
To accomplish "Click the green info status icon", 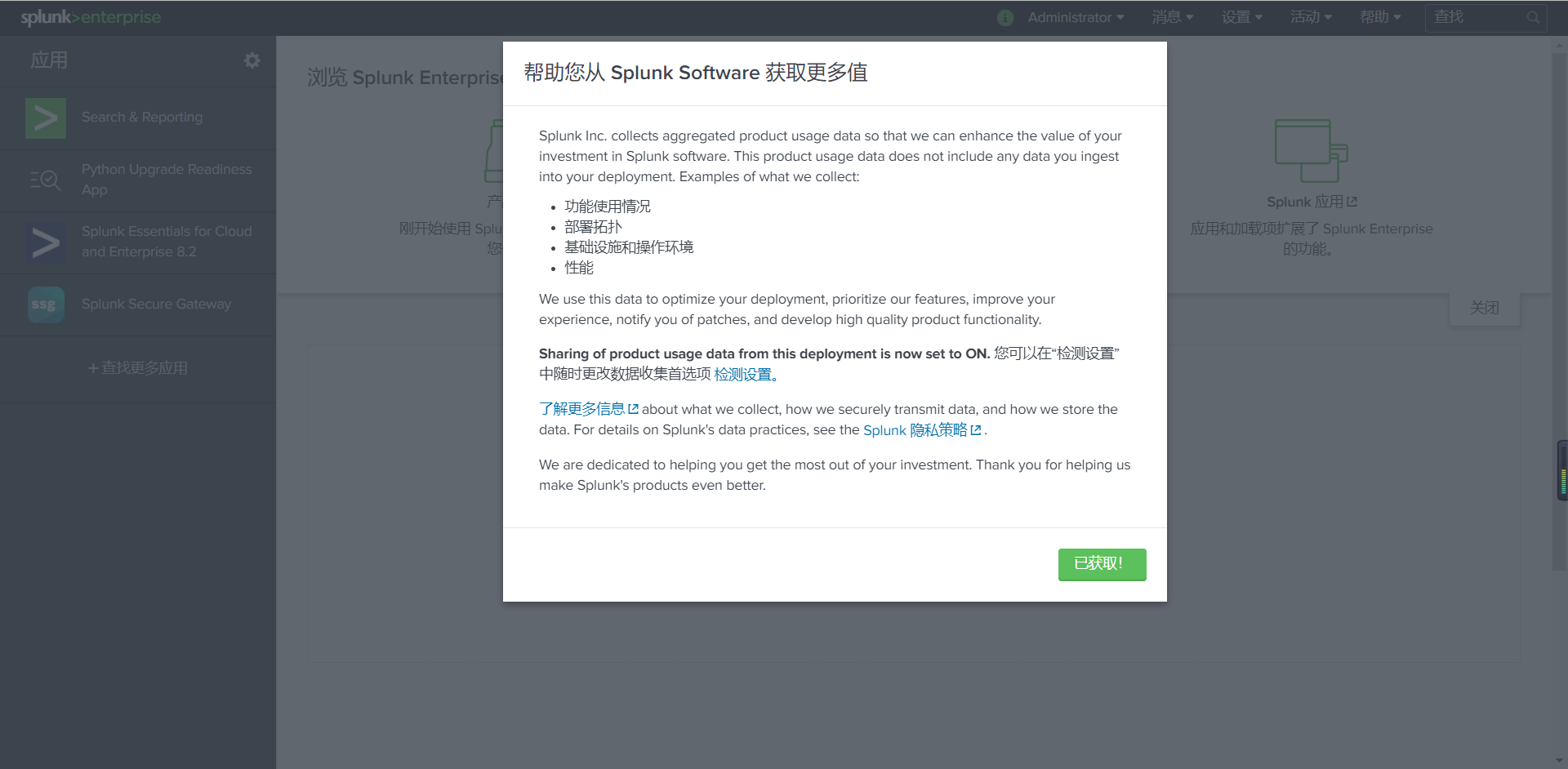I will pos(1005,17).
